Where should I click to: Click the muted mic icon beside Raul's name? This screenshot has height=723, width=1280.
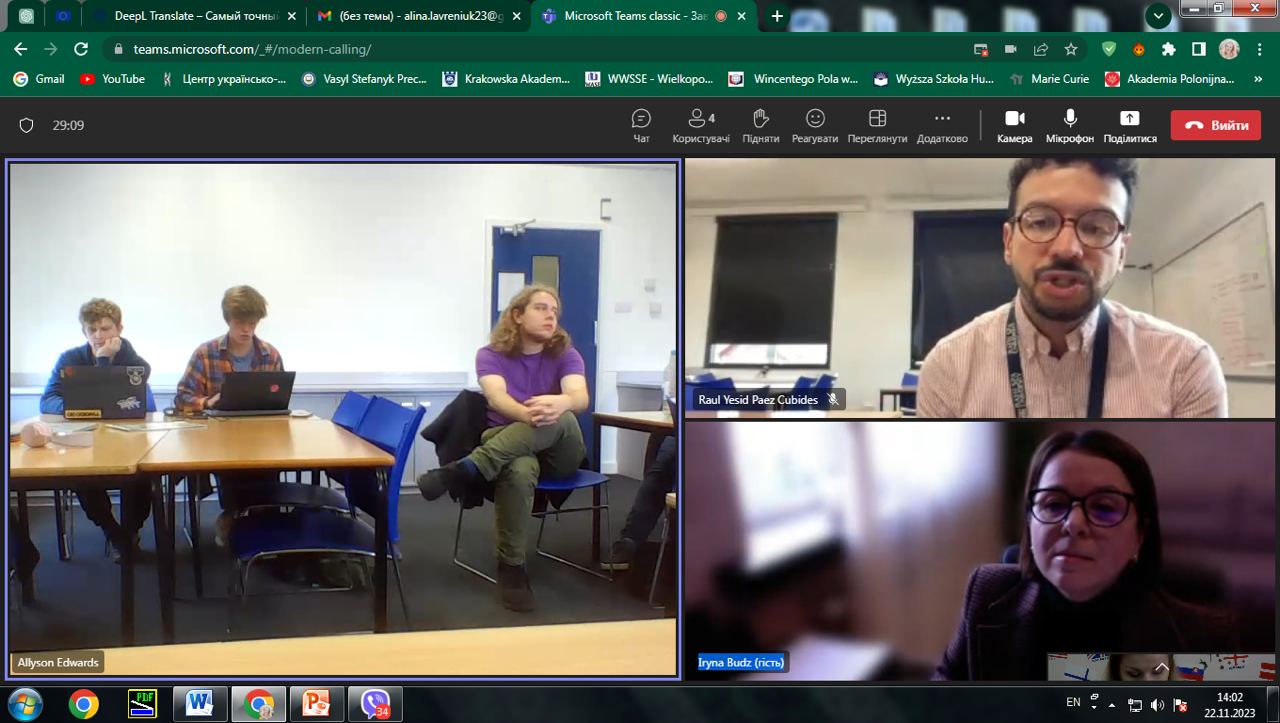[x=833, y=400]
